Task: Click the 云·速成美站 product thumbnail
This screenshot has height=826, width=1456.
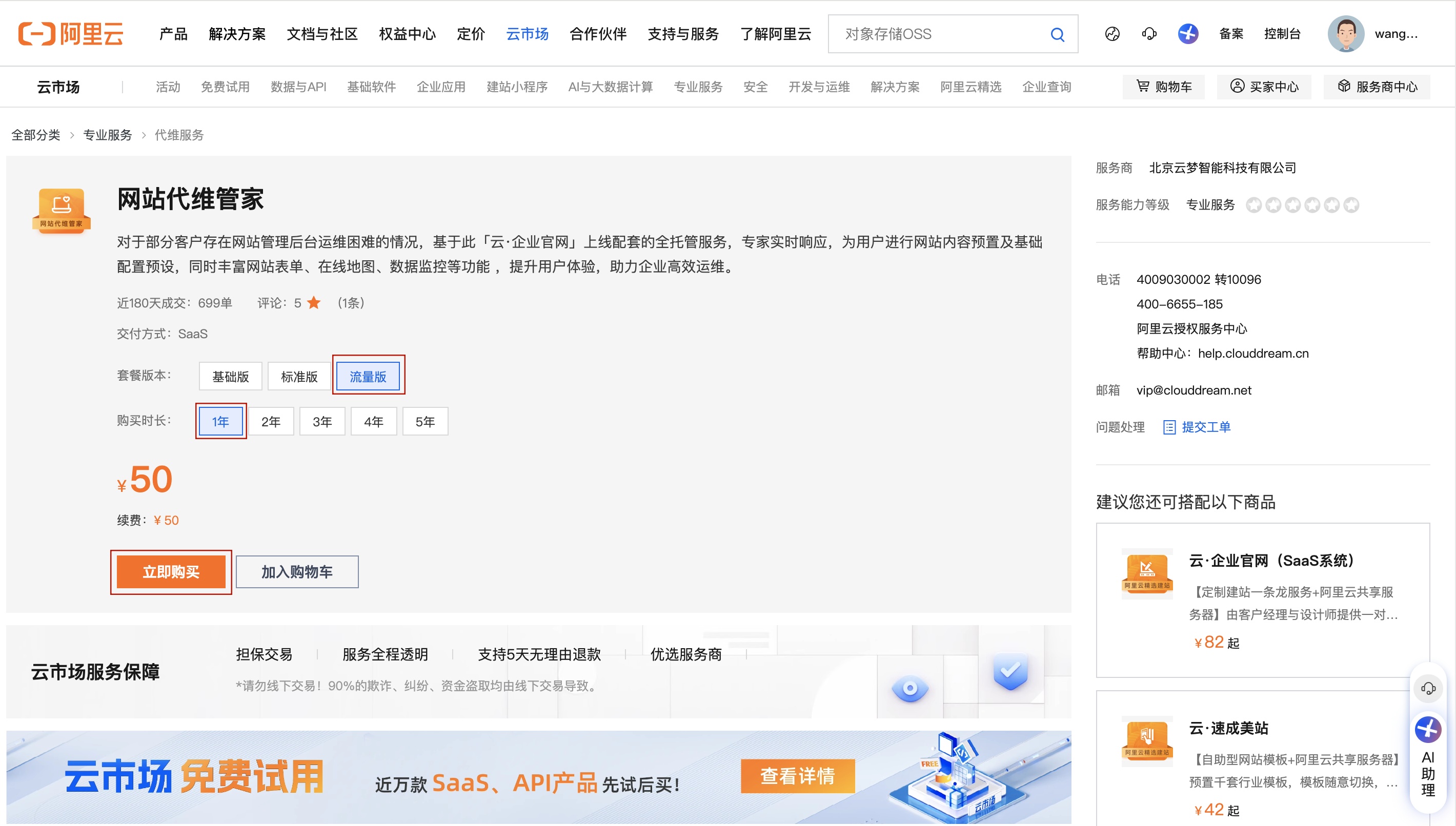Action: (x=1147, y=740)
